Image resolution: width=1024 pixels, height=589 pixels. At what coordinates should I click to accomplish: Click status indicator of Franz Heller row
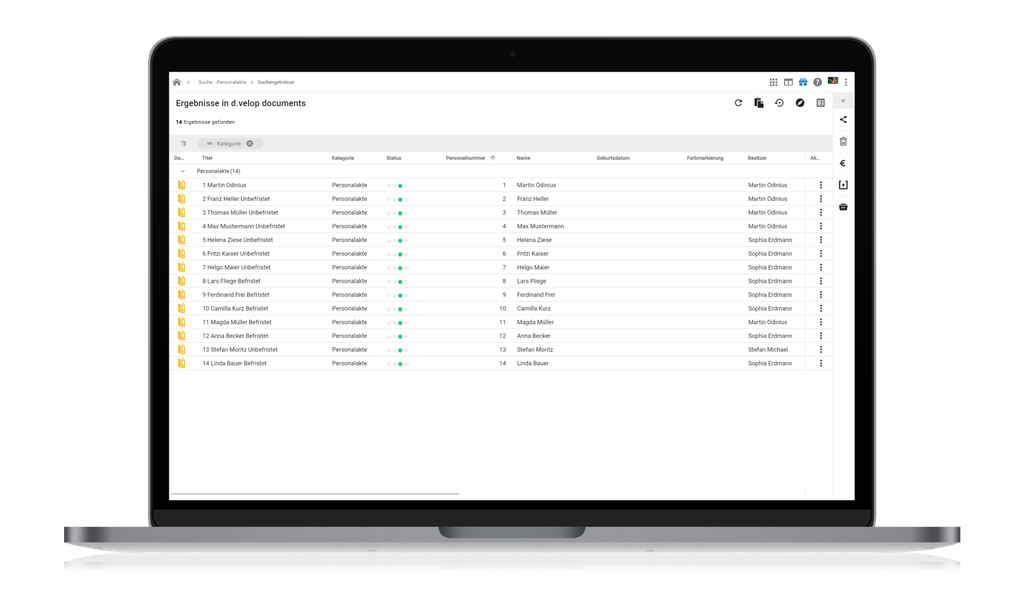pos(397,199)
